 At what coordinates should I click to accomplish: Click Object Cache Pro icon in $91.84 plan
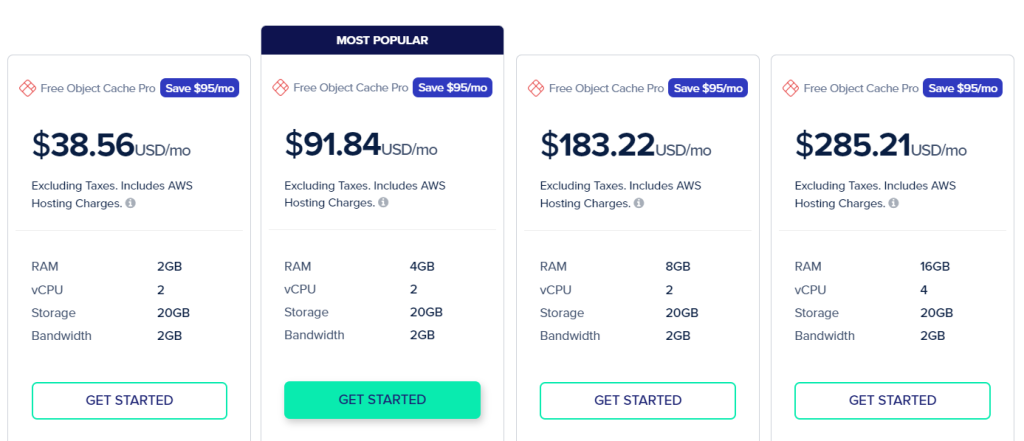[280, 88]
